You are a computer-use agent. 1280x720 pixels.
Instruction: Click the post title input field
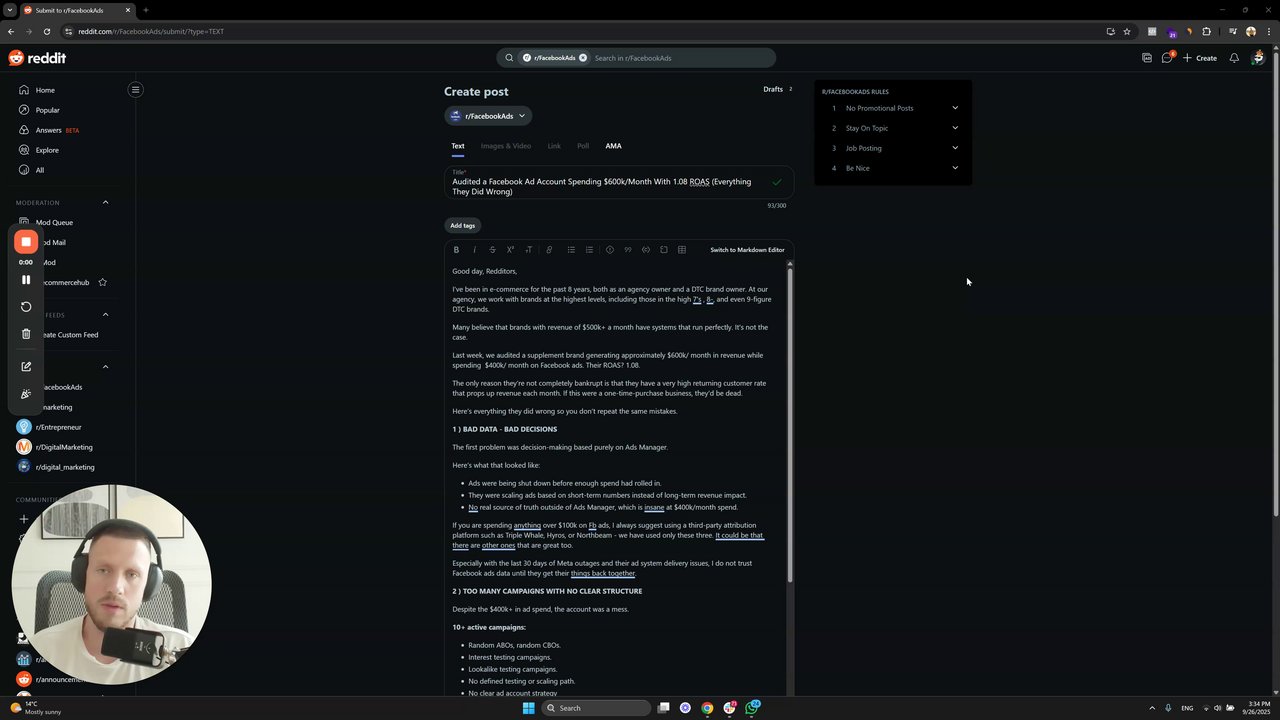pos(619,183)
